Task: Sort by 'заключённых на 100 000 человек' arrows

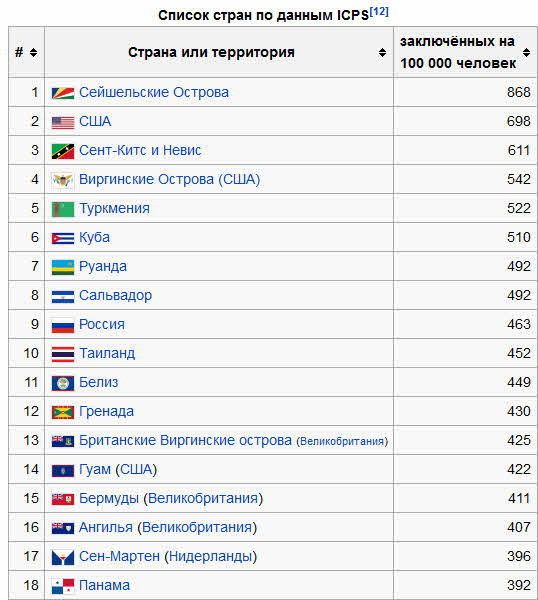Action: (x=527, y=52)
